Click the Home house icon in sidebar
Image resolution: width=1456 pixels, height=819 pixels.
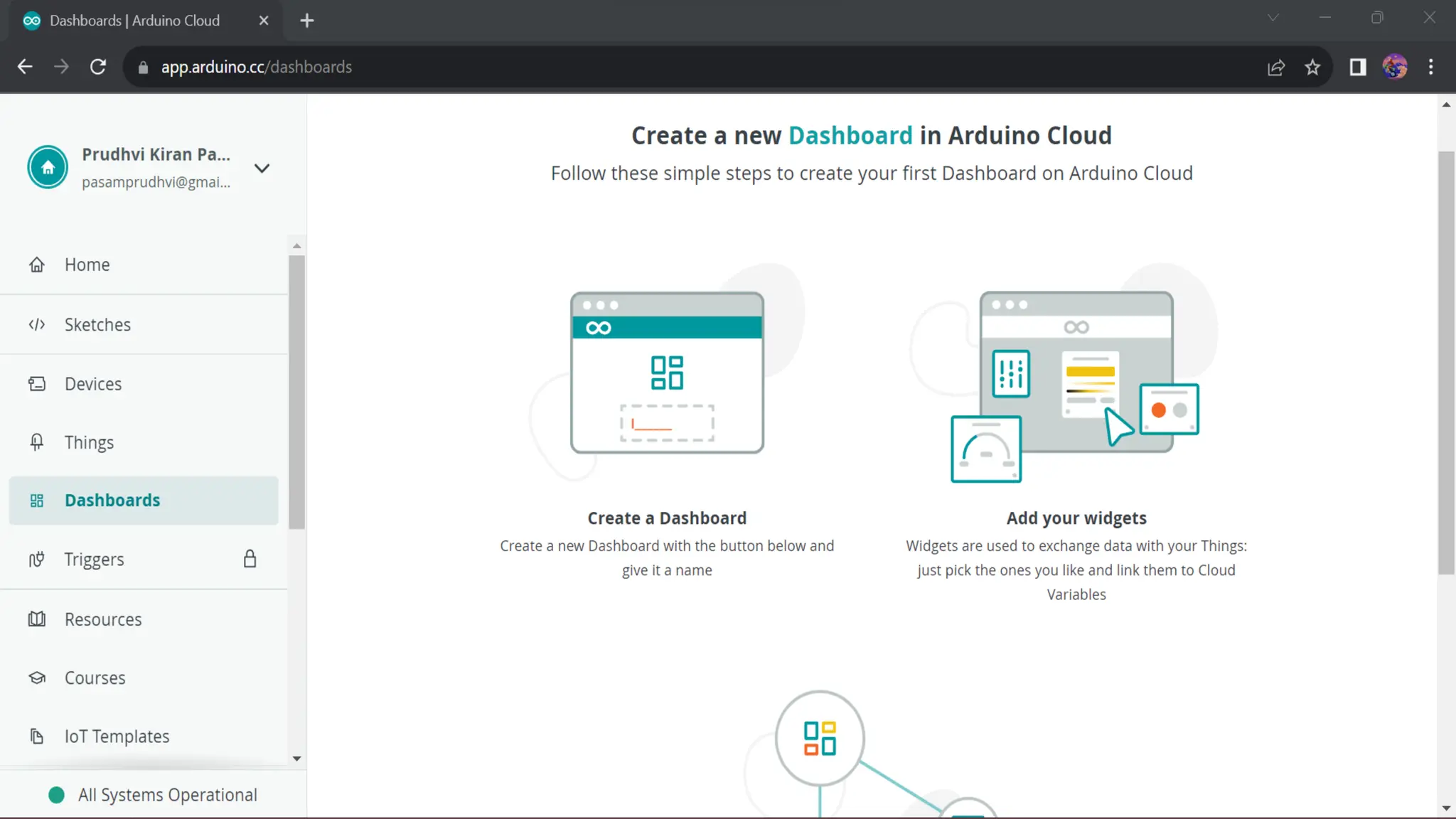[37, 264]
